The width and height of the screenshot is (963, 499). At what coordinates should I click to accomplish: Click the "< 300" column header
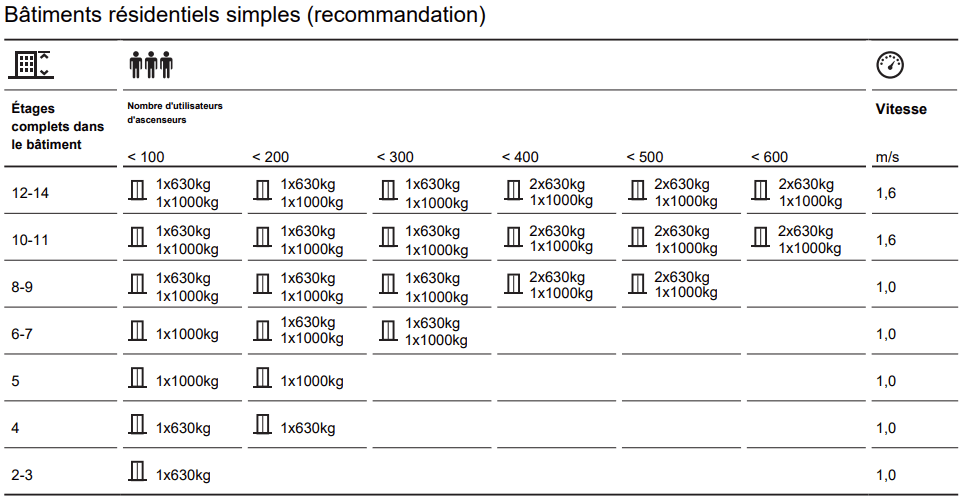(394, 157)
